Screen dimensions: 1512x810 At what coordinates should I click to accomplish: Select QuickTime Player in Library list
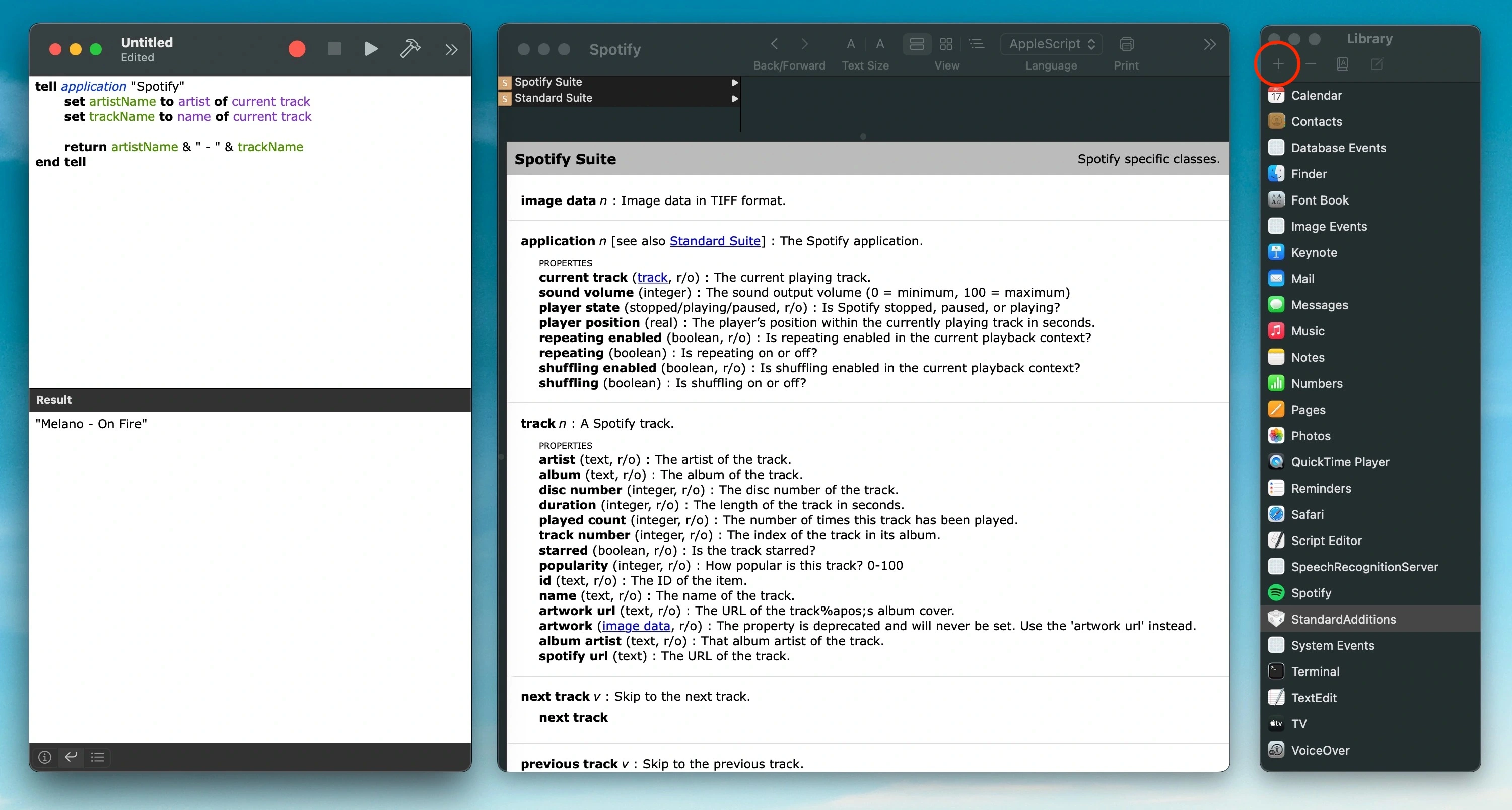click(x=1370, y=462)
